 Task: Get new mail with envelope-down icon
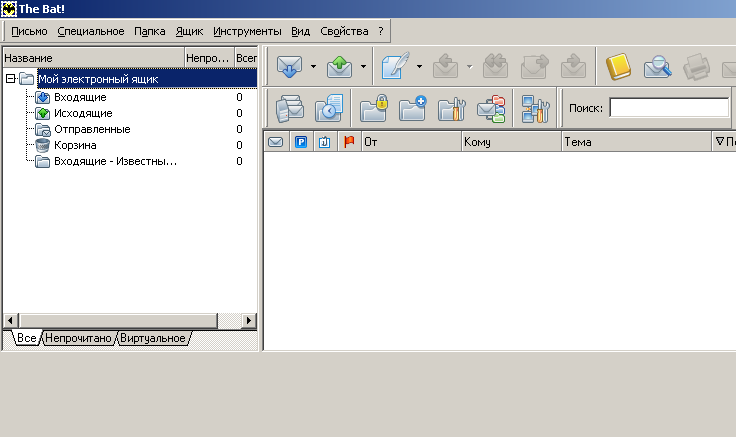point(290,66)
